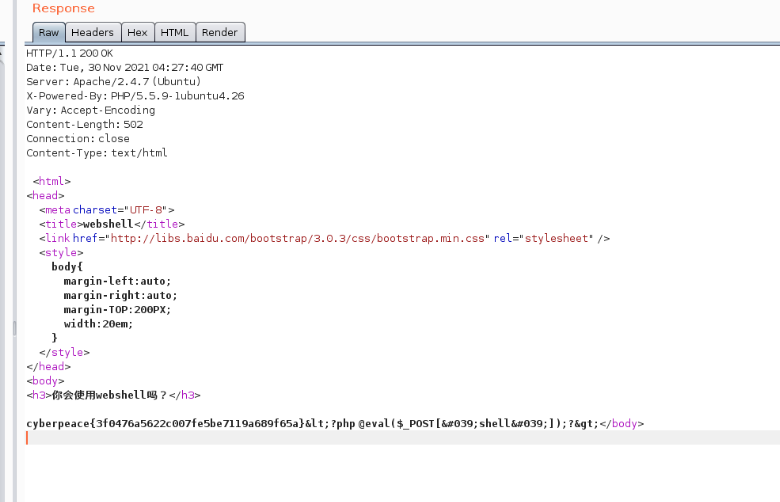Click the left panel splitter handle
780x502 pixels.
tap(14, 328)
